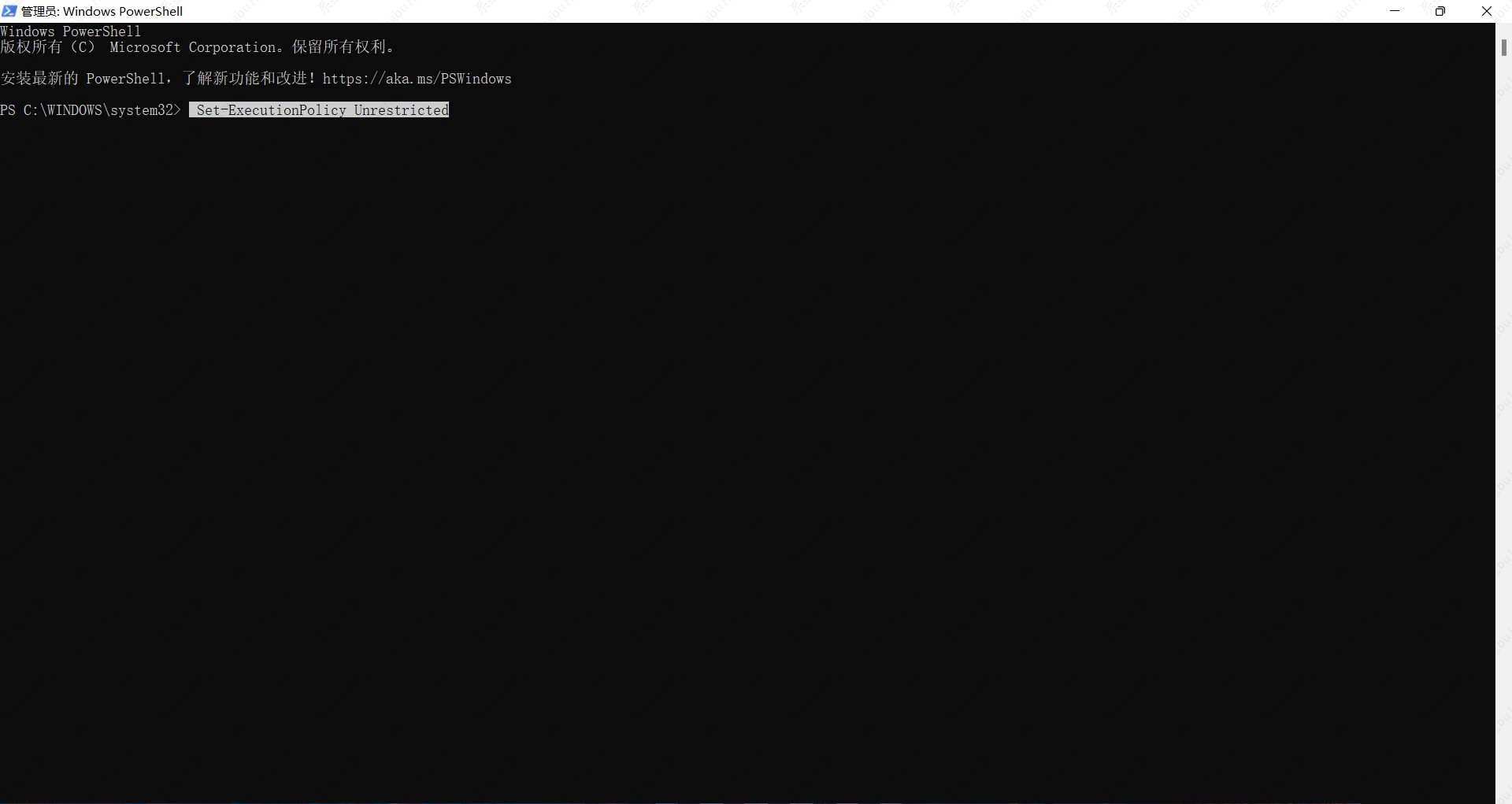Minimize the PowerShell window
1512x804 pixels.
[x=1395, y=11]
